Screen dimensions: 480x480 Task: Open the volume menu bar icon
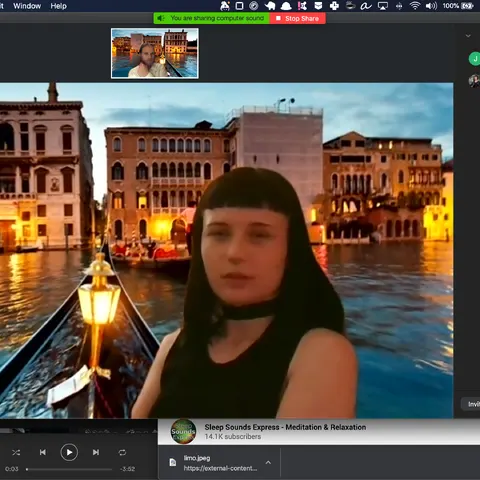click(431, 6)
